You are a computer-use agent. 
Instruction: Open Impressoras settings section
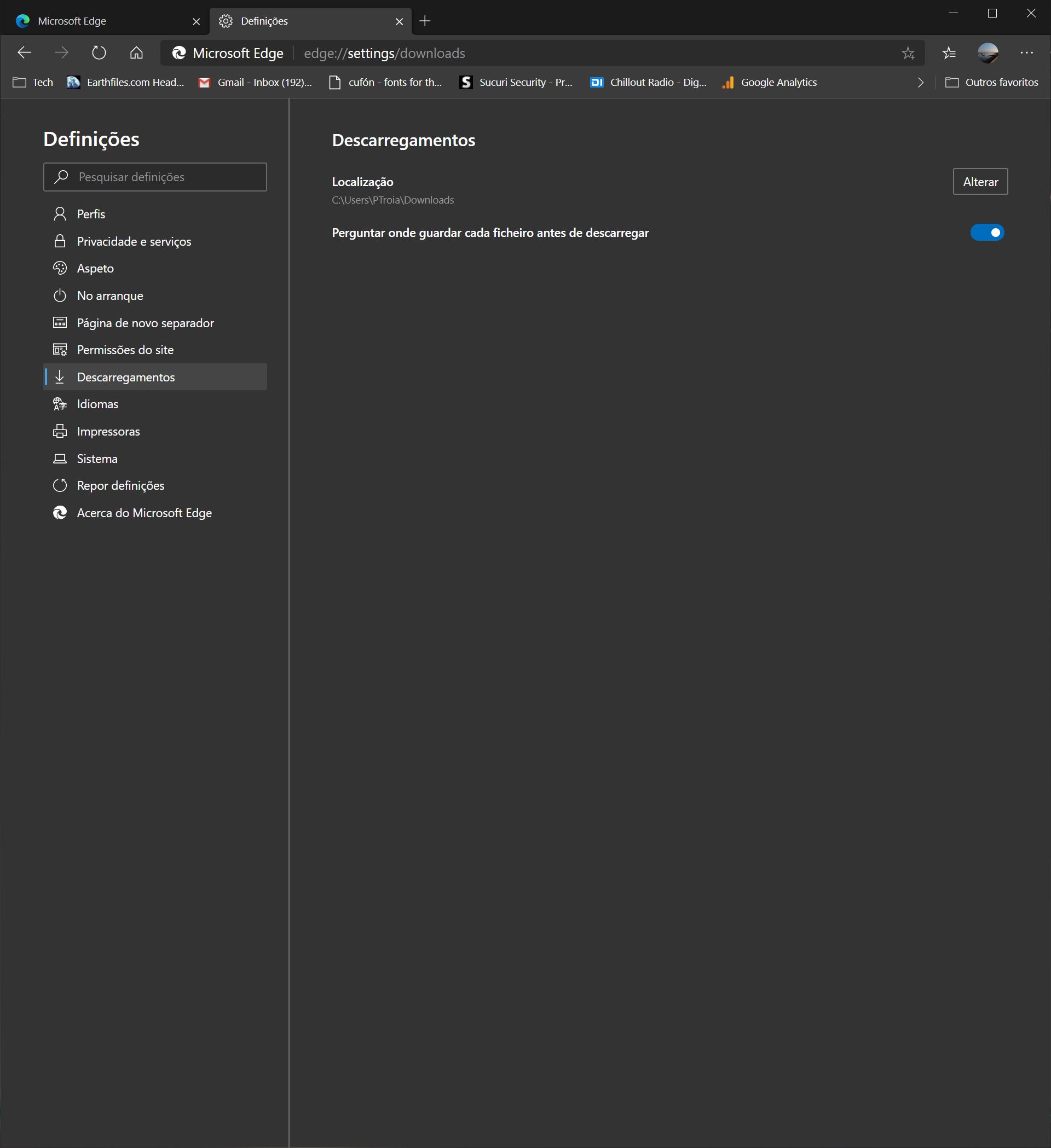click(155, 432)
